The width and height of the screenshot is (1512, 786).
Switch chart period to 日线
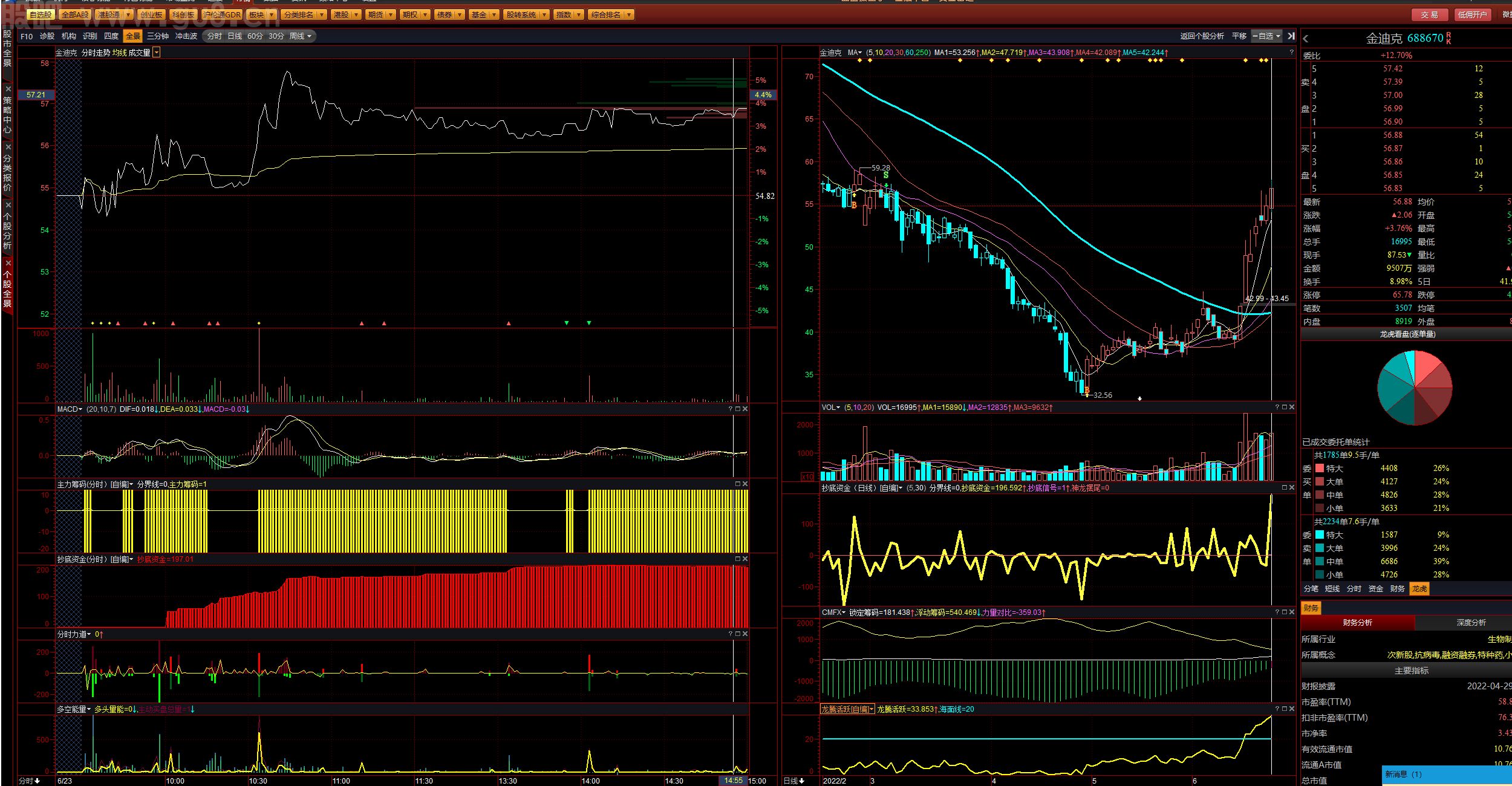(x=235, y=36)
